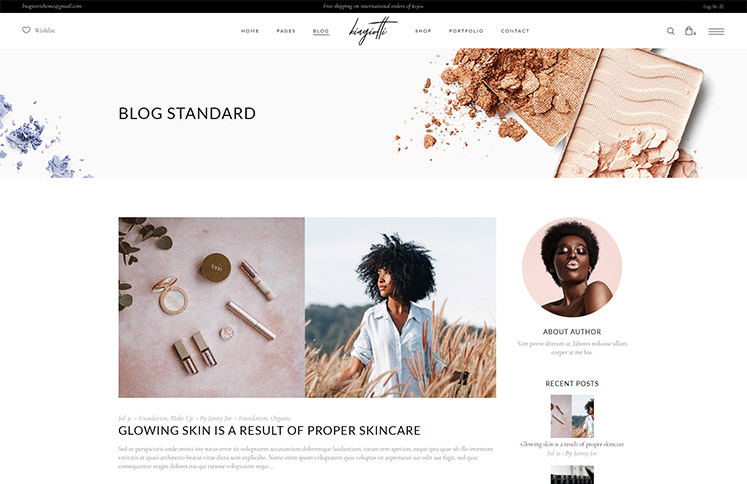Click the wishlist heart icon
Image resolution: width=747 pixels, height=484 pixels.
26,30
